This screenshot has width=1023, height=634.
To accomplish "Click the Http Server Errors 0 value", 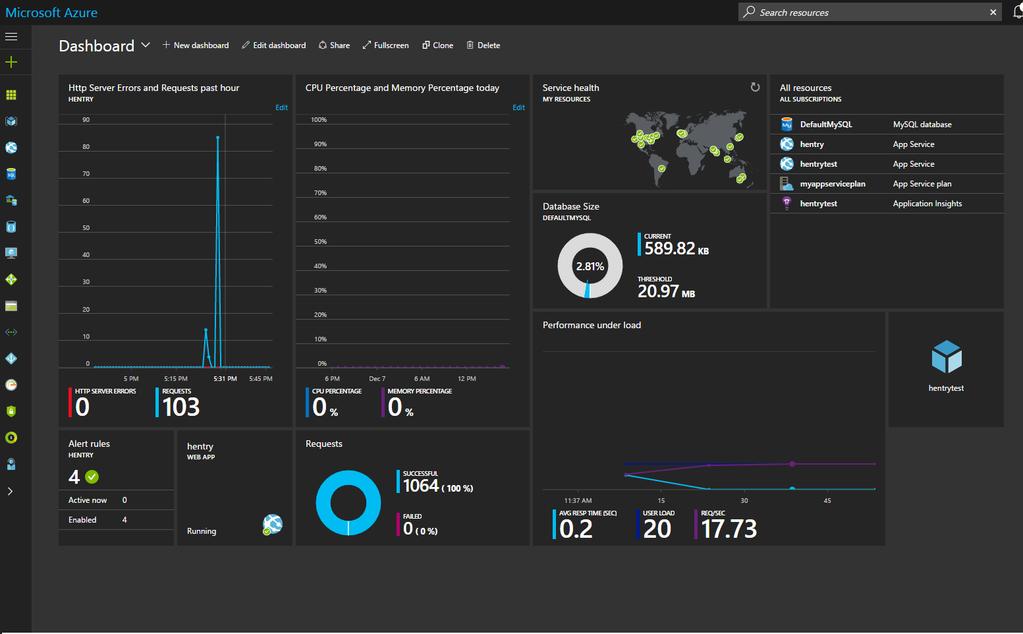I will pos(82,407).
